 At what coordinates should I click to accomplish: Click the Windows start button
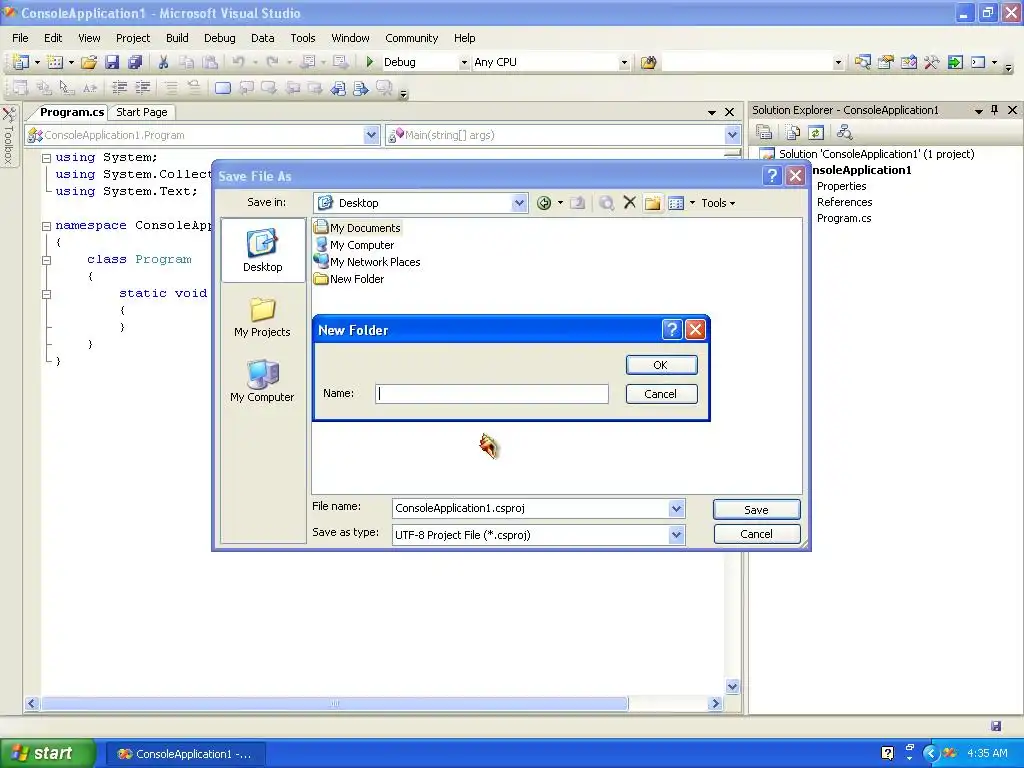click(46, 754)
